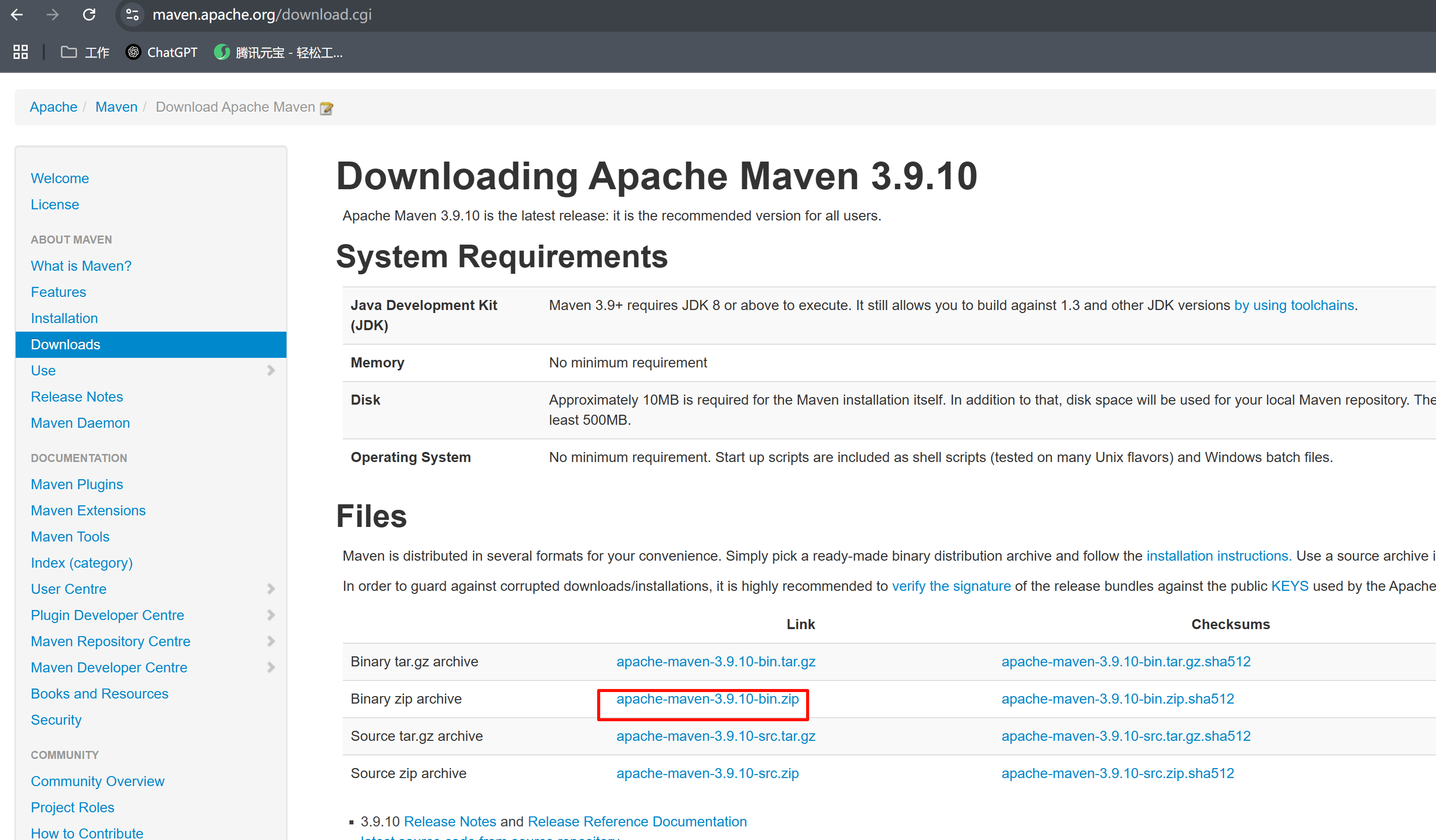Open the ChatGPT bookmark
This screenshot has height=840, width=1436.
click(161, 52)
